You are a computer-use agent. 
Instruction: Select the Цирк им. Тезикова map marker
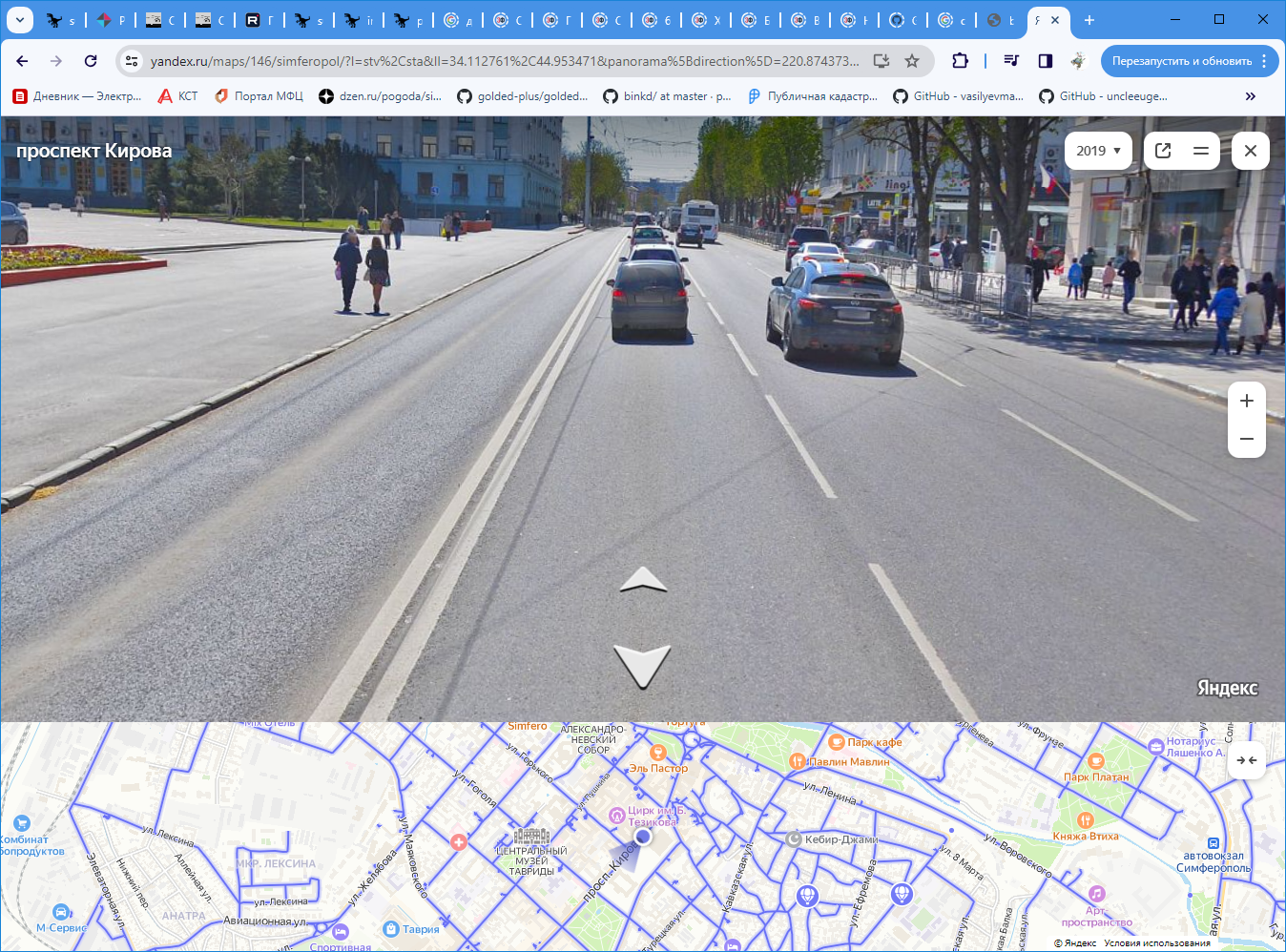[x=617, y=816]
